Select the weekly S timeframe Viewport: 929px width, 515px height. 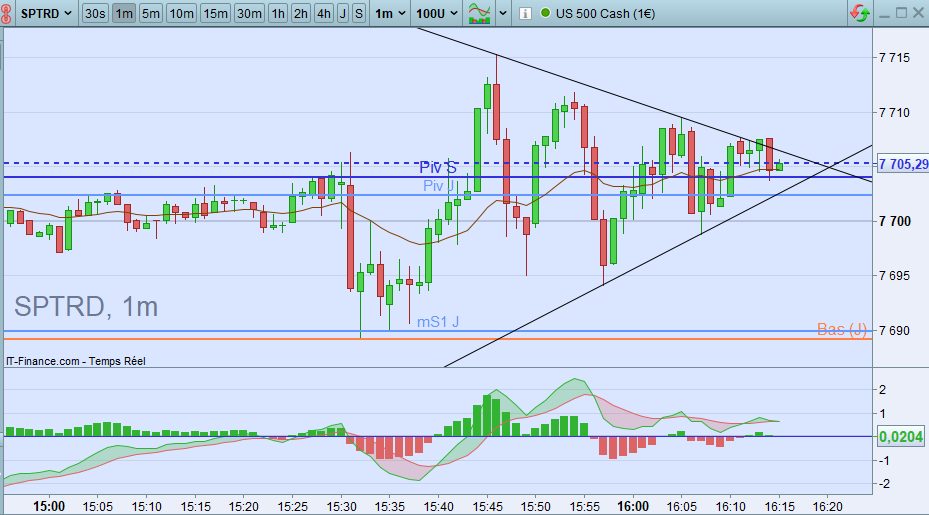[x=358, y=13]
